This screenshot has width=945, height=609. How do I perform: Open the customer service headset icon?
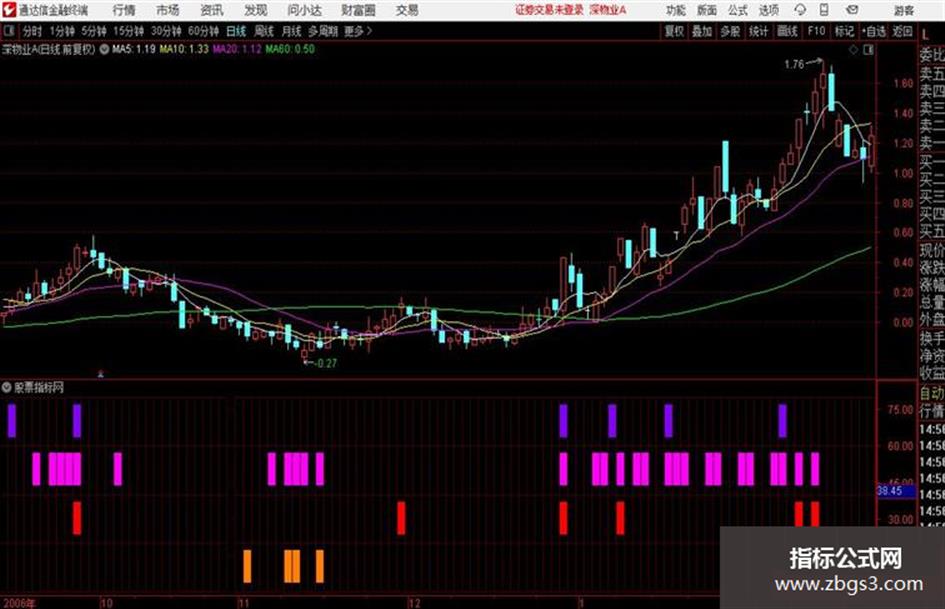click(800, 10)
